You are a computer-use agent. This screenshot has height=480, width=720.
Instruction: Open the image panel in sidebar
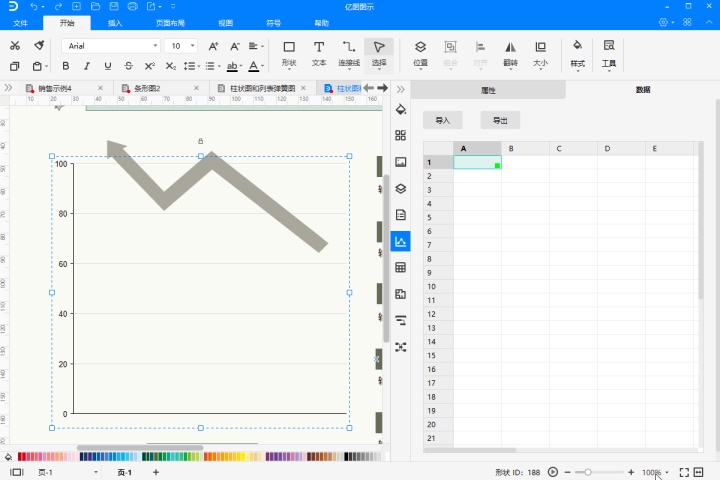(401, 162)
